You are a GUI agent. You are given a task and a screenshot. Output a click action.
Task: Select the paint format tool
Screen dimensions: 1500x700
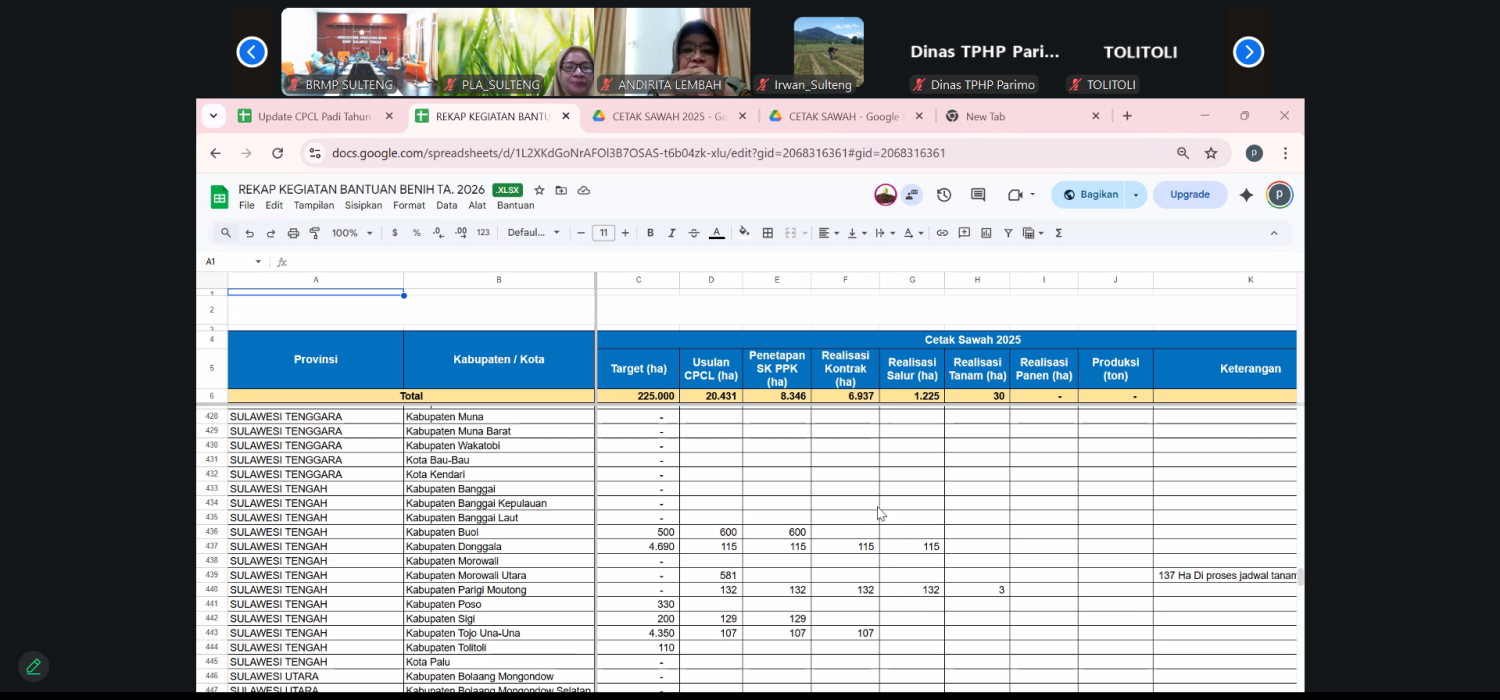click(x=315, y=233)
